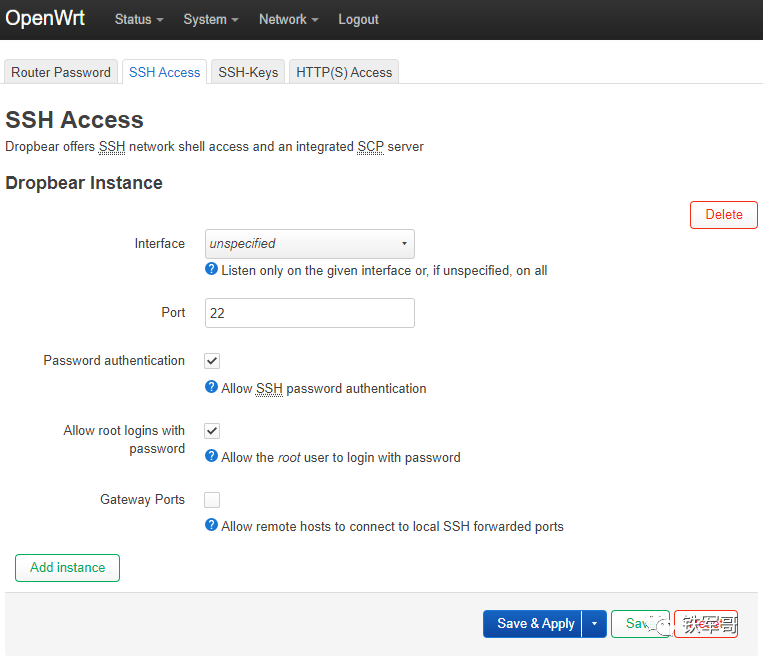Click the help icon next to Gateway Ports description
The width and height of the screenshot is (763, 658).
(211, 525)
